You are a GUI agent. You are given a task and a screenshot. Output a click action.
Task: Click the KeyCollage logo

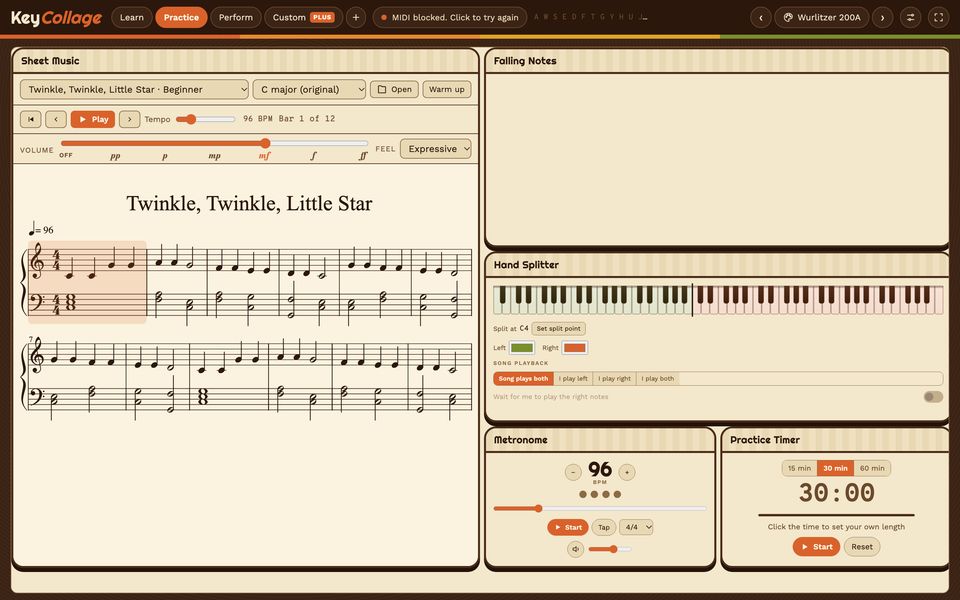pyautogui.click(x=56, y=18)
